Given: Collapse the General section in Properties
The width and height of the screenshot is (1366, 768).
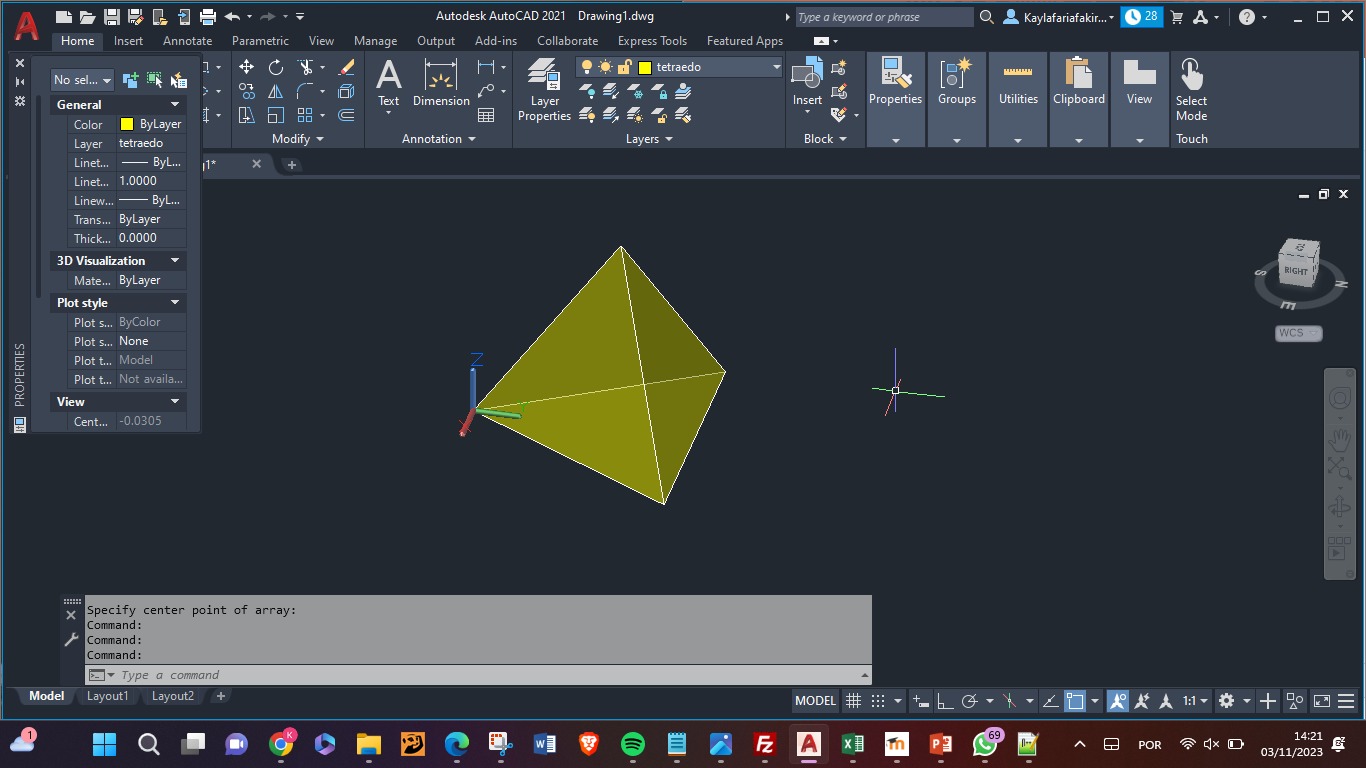Looking at the screenshot, I should (x=175, y=104).
